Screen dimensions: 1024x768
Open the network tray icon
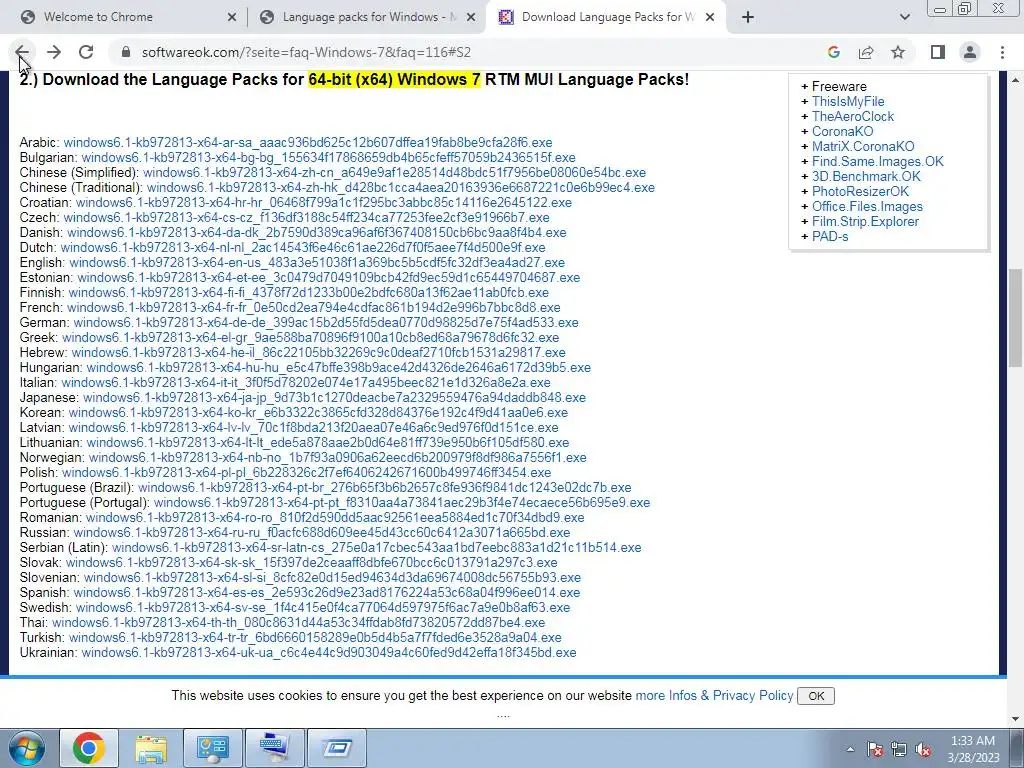899,750
